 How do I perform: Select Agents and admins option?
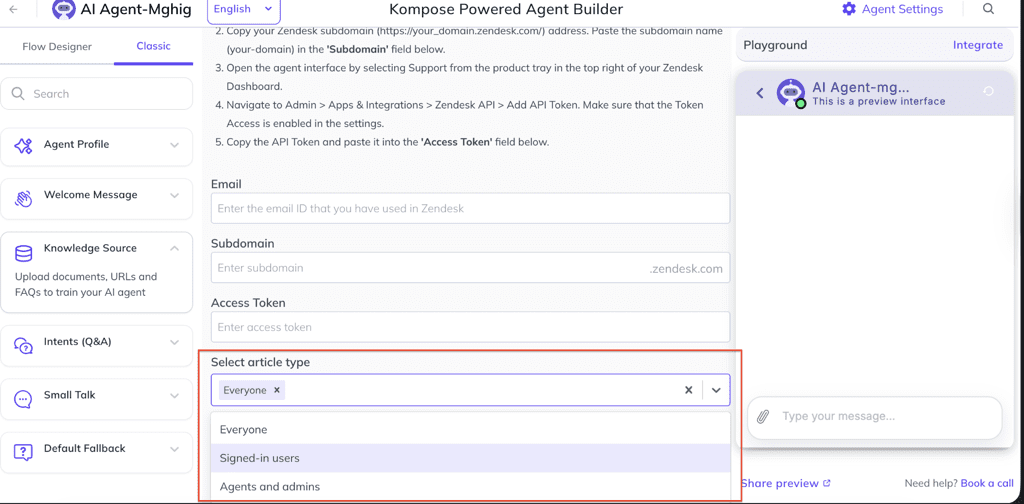tap(470, 486)
